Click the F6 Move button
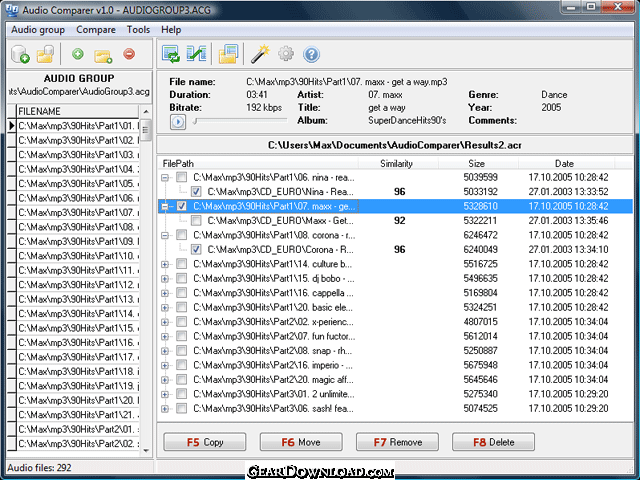 click(x=301, y=442)
